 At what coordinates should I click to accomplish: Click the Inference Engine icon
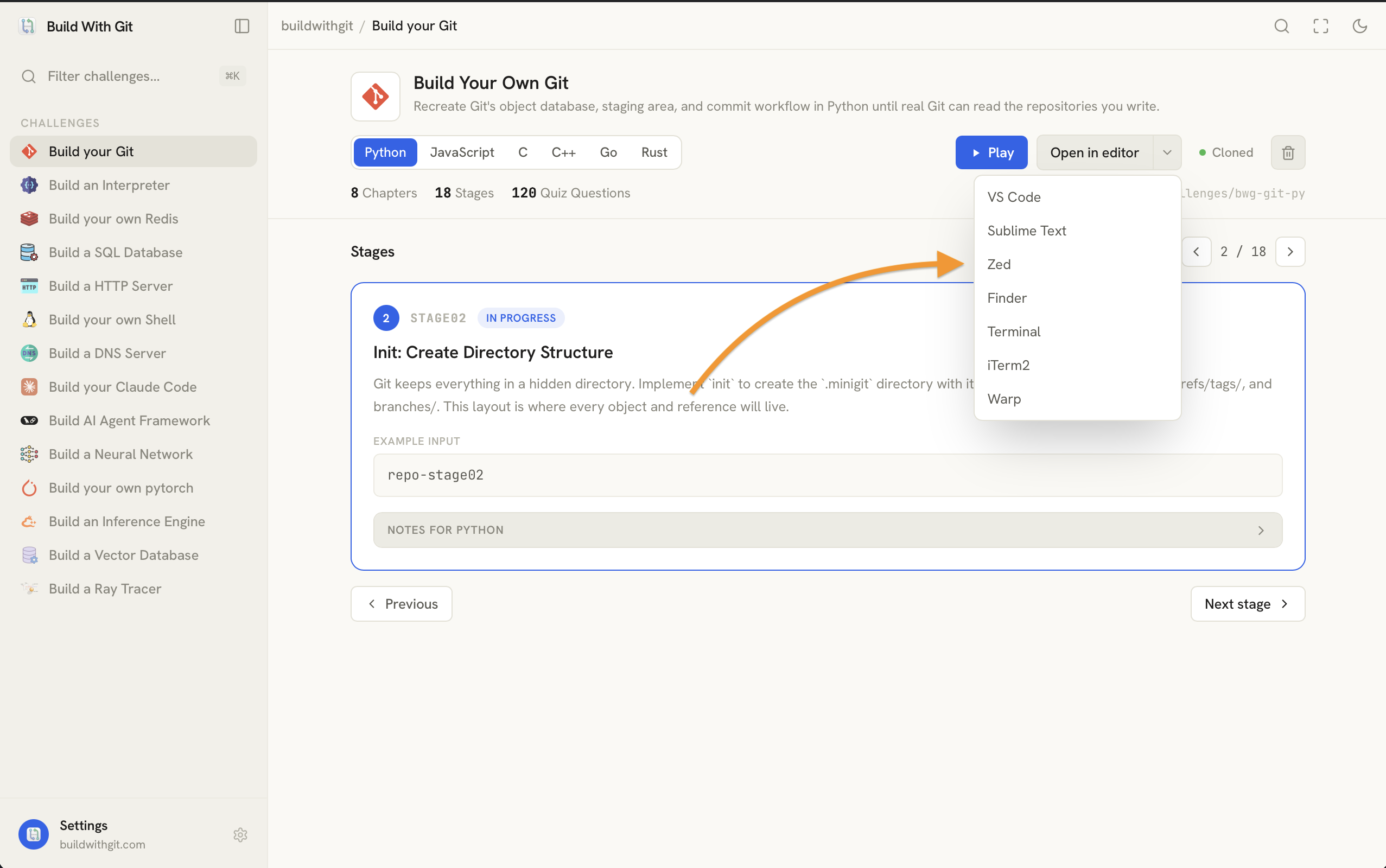click(x=29, y=521)
